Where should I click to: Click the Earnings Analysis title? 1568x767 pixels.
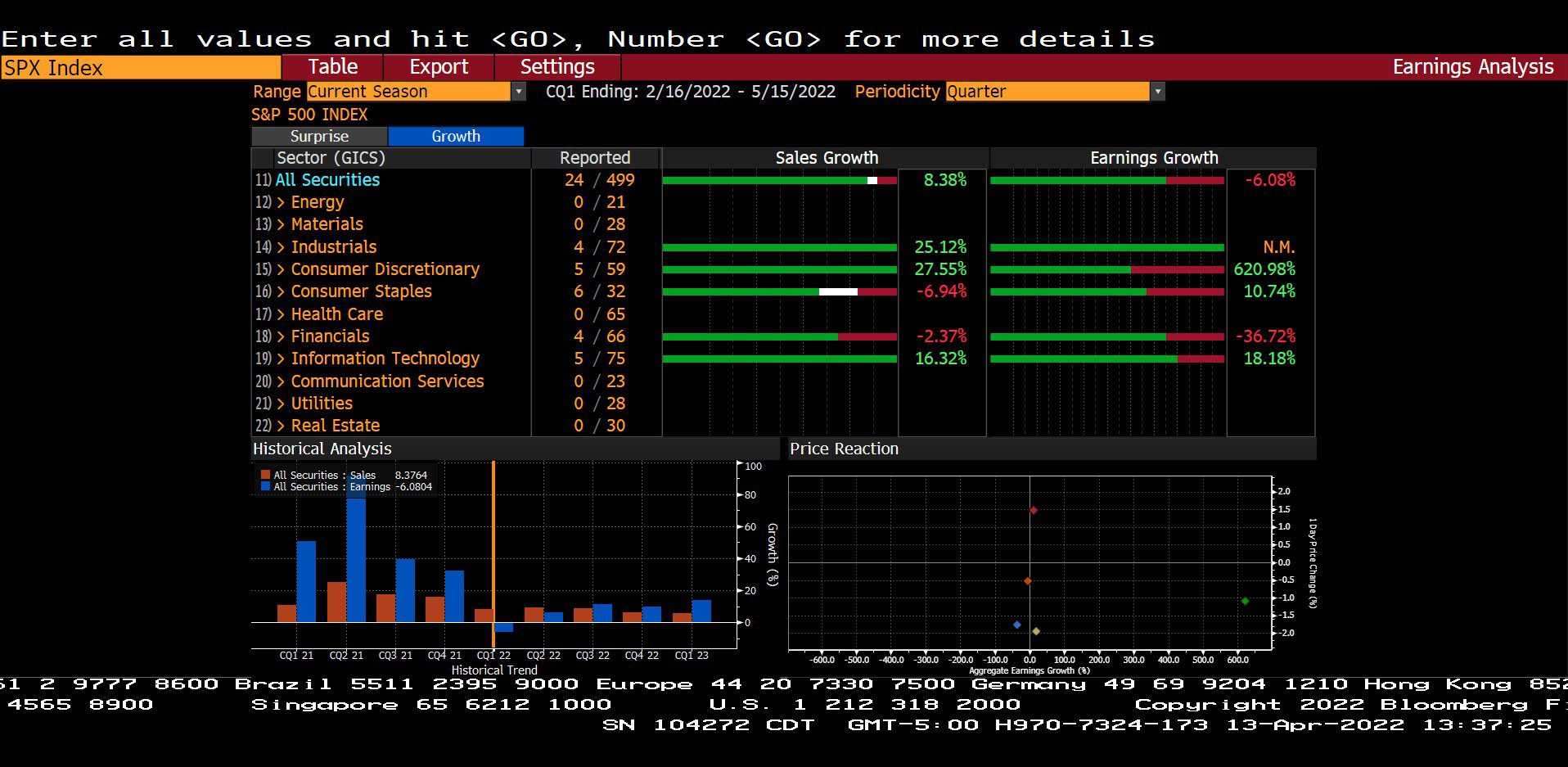[x=1472, y=67]
